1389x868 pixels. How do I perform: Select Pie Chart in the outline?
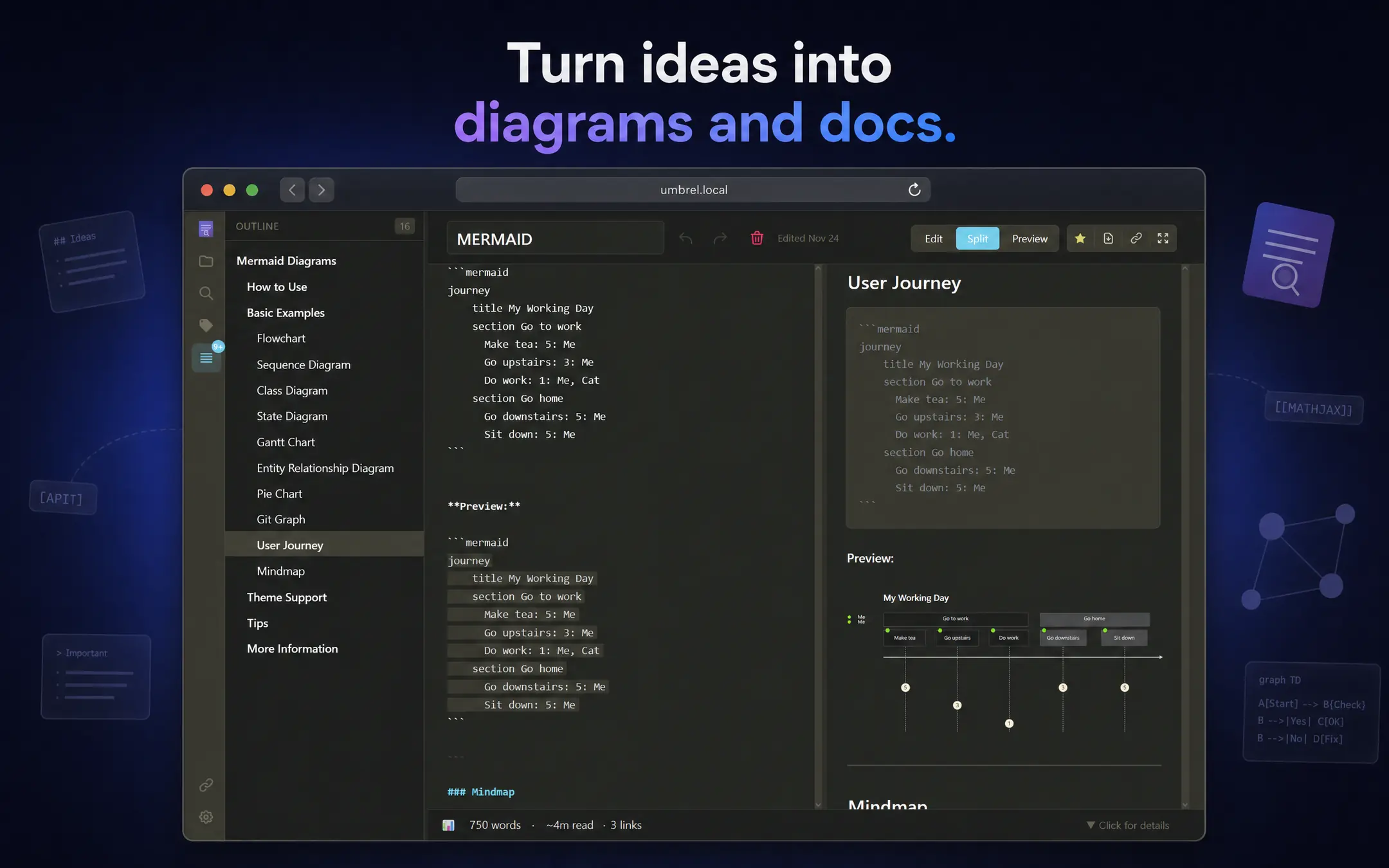pyautogui.click(x=324, y=494)
